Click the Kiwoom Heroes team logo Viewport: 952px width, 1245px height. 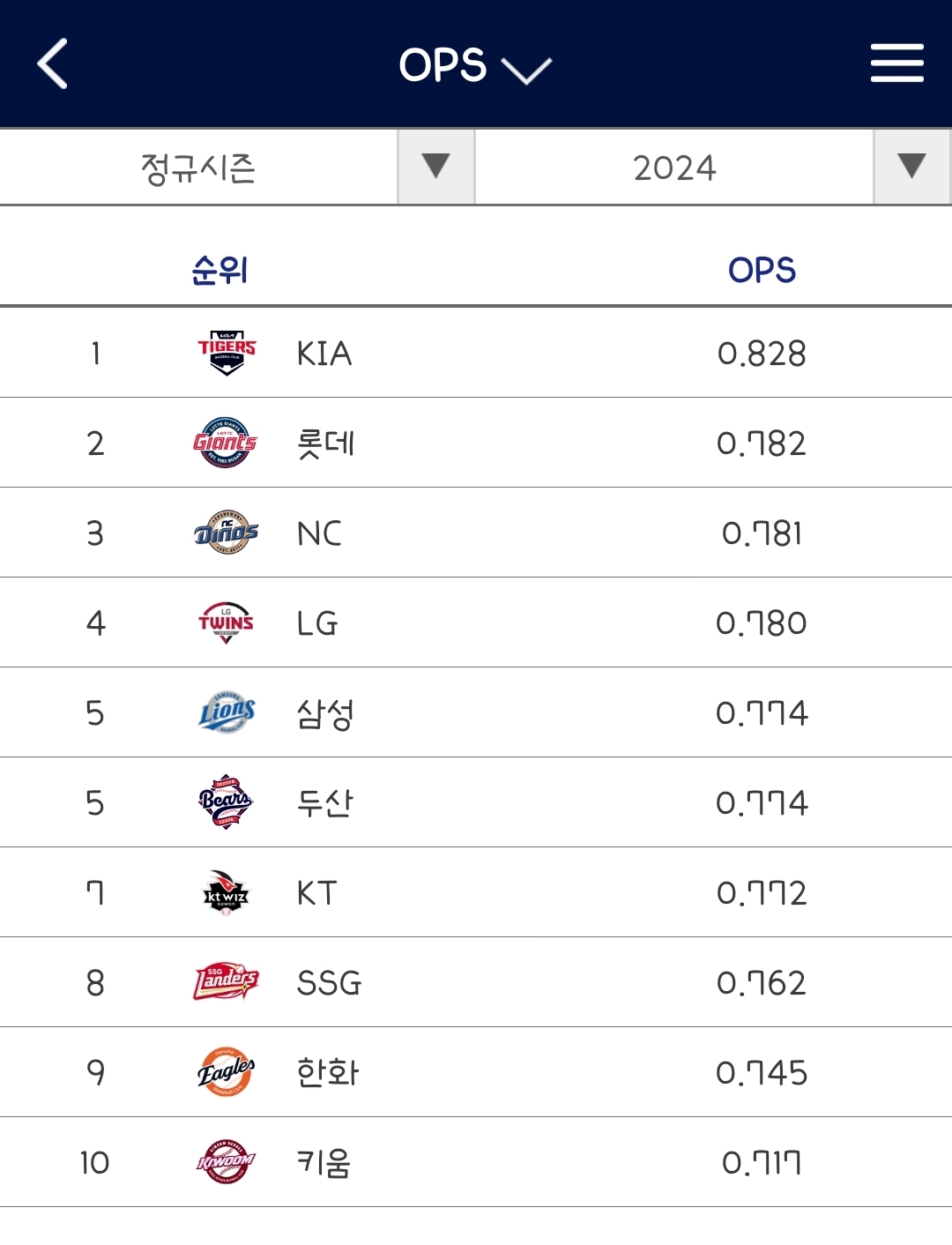click(226, 1162)
